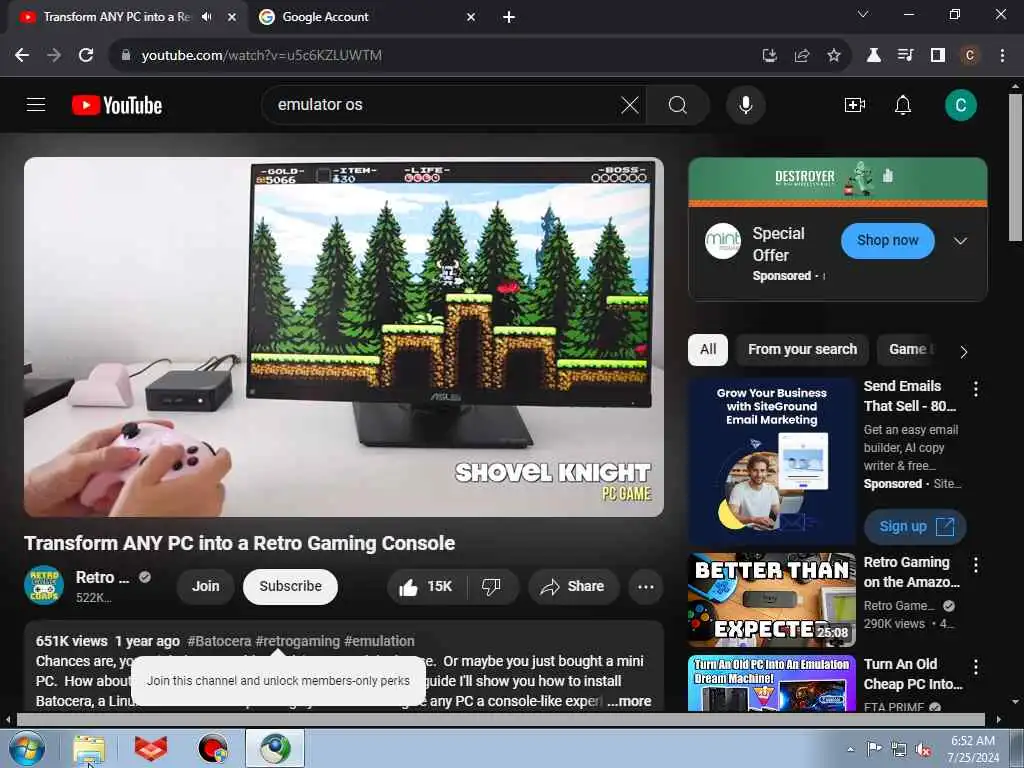The height and width of the screenshot is (768, 1024).
Task: Open options for Turn An Old PC video
Action: [976, 667]
